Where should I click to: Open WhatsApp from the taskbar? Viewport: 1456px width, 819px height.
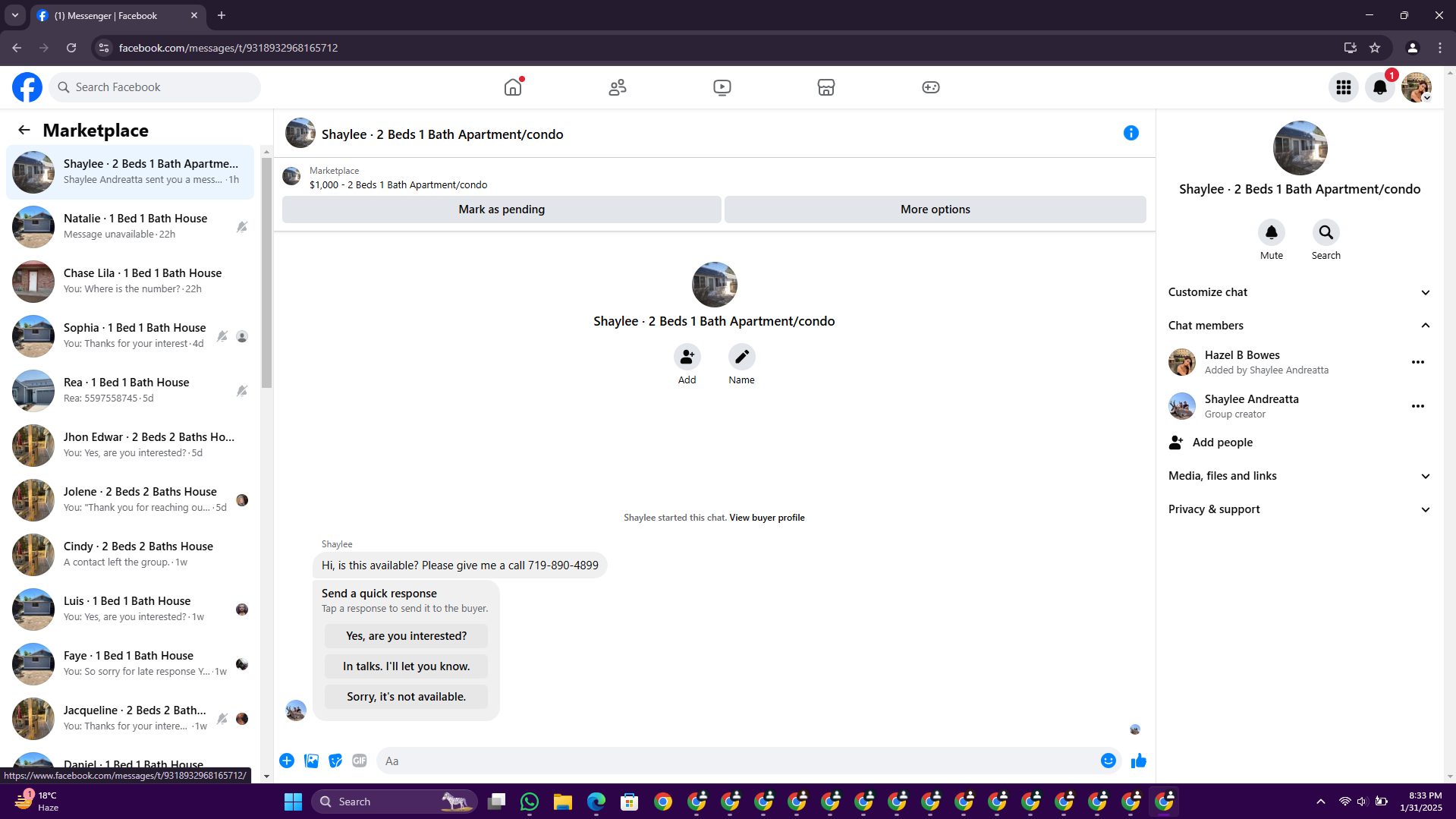click(x=530, y=802)
